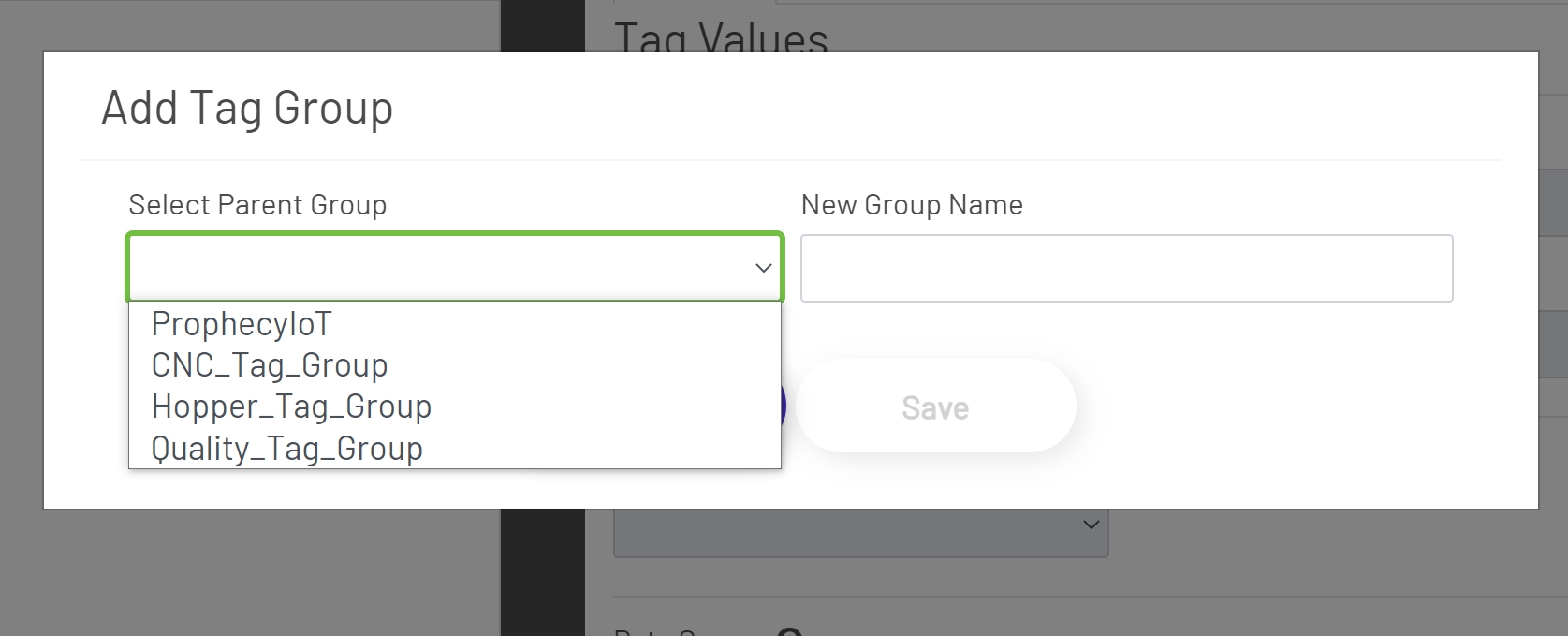Viewport: 1568px width, 636px height.
Task: Click the chevron on the background dropdown
Action: tap(1089, 525)
